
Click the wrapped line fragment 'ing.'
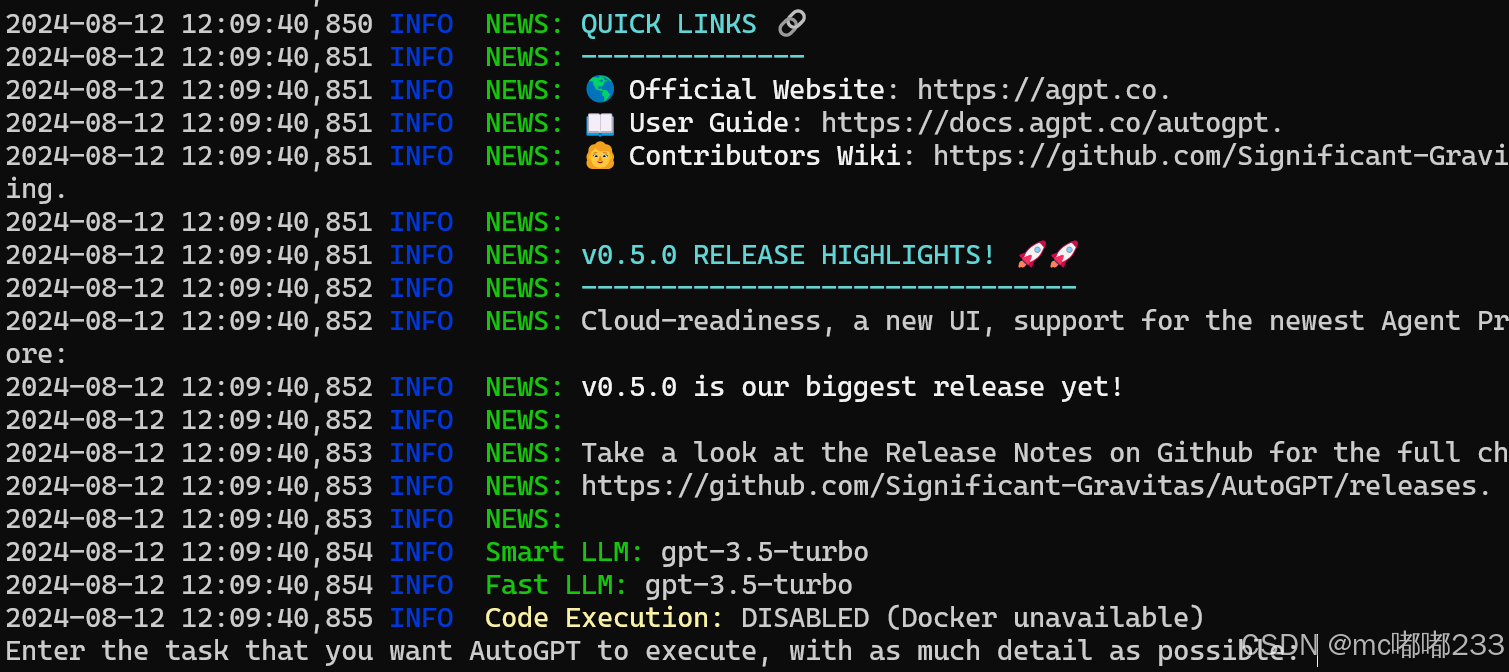tap(37, 189)
